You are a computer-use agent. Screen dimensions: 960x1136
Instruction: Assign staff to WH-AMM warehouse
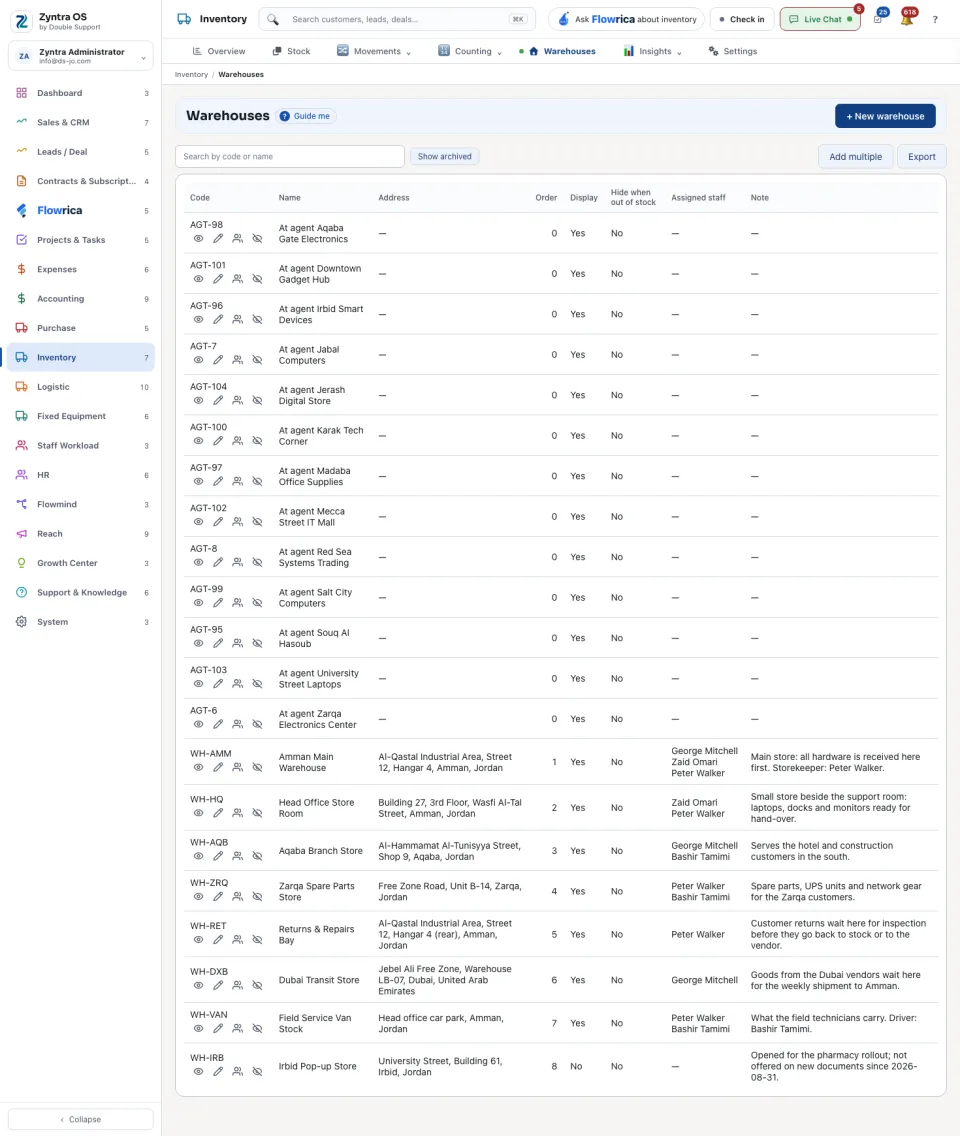point(238,767)
